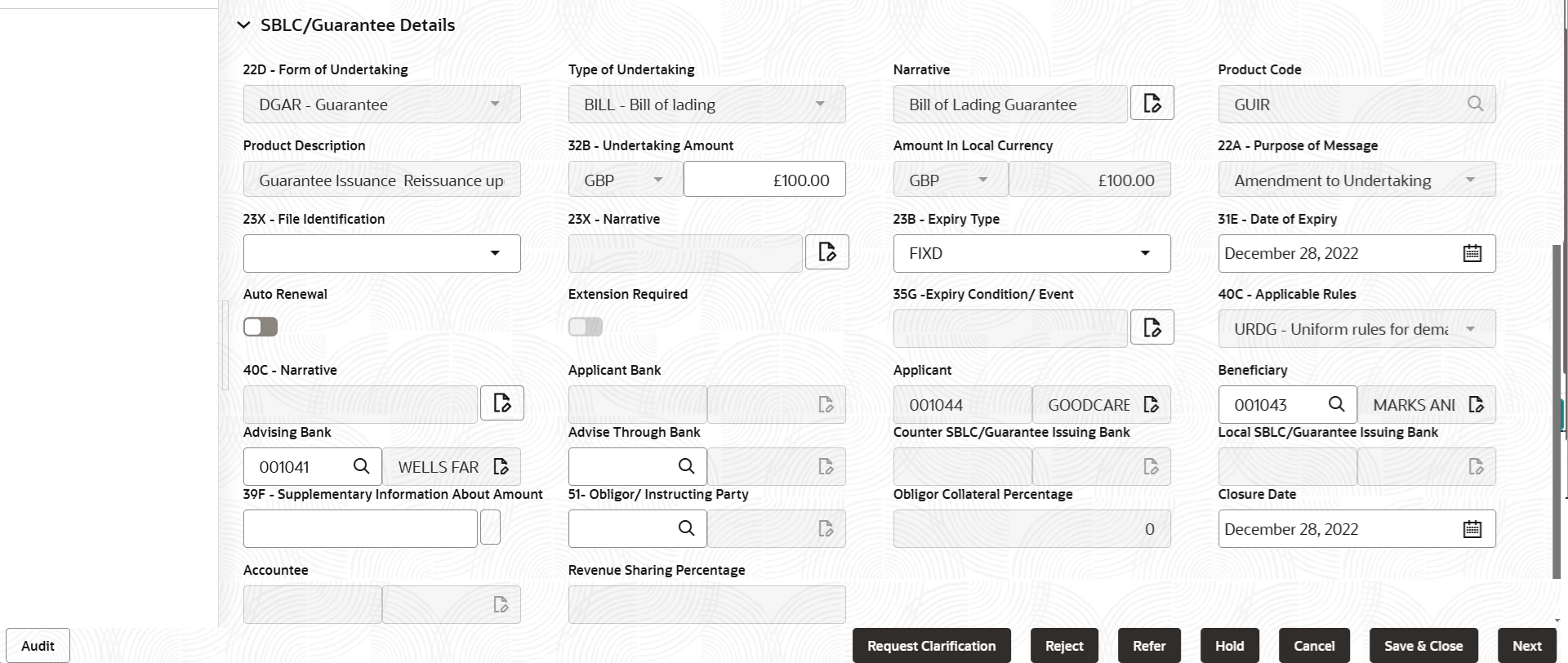Search Beneficiary using the magnifier icon
The image size is (1568, 663).
(1336, 404)
